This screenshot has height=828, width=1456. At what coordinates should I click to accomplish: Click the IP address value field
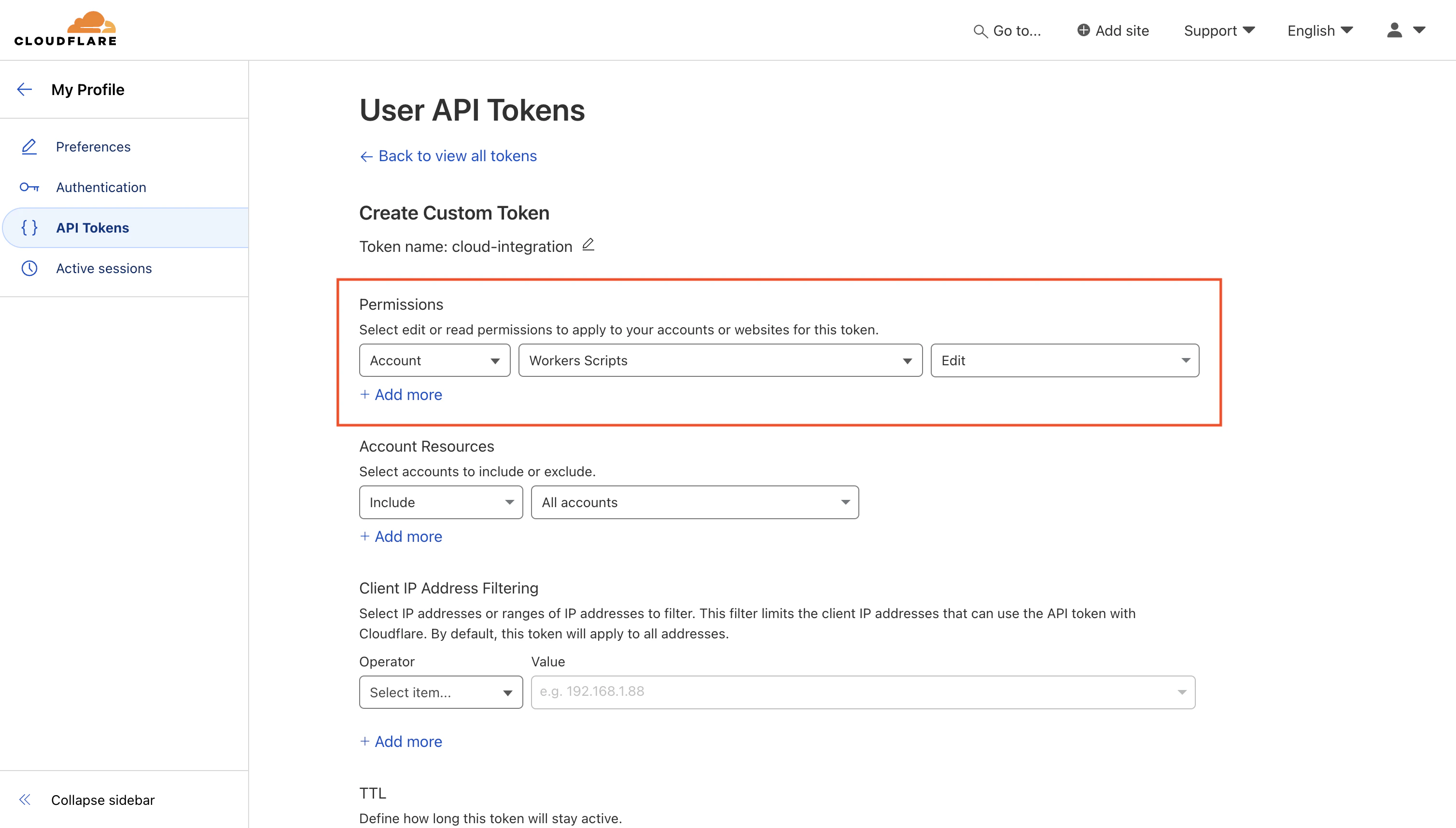(863, 692)
